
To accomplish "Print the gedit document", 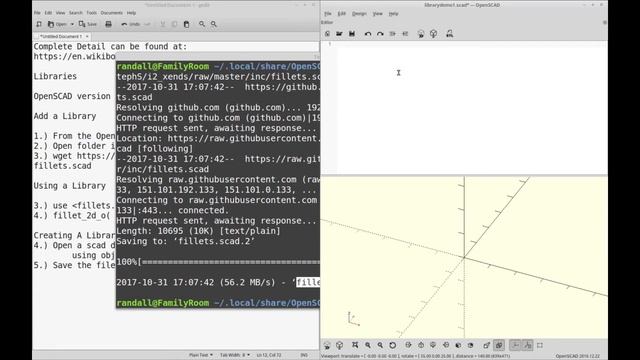I will point(108,24).
